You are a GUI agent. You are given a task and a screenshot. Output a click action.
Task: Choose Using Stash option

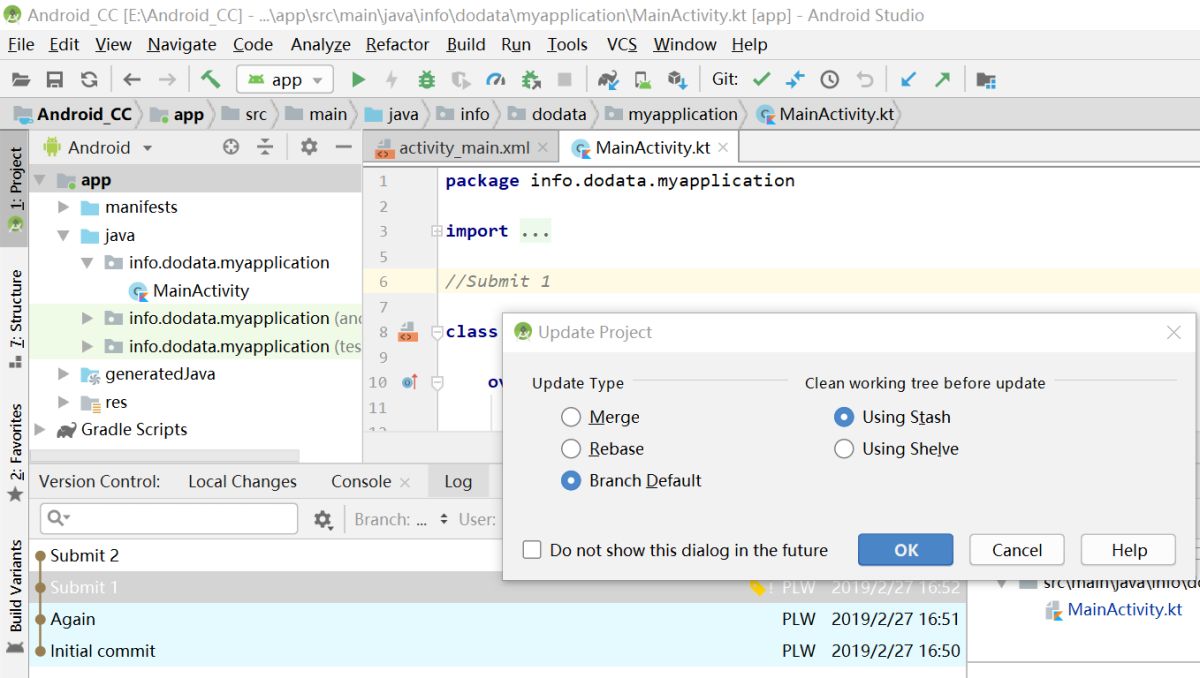tap(844, 417)
